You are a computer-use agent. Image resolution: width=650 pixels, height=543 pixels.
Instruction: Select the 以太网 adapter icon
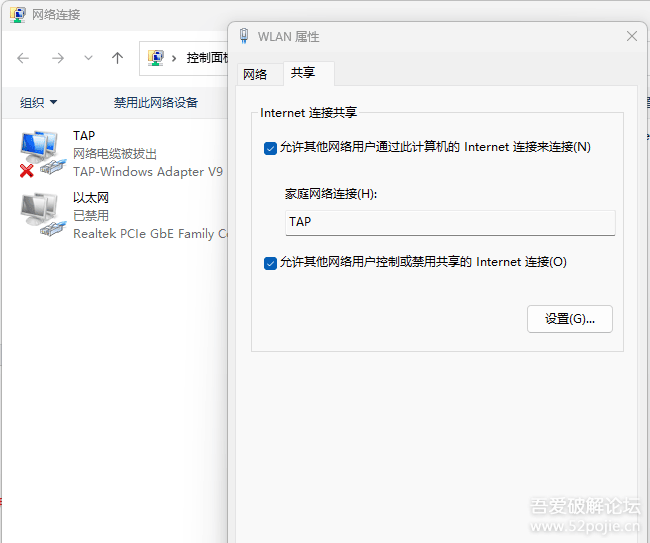[x=43, y=215]
